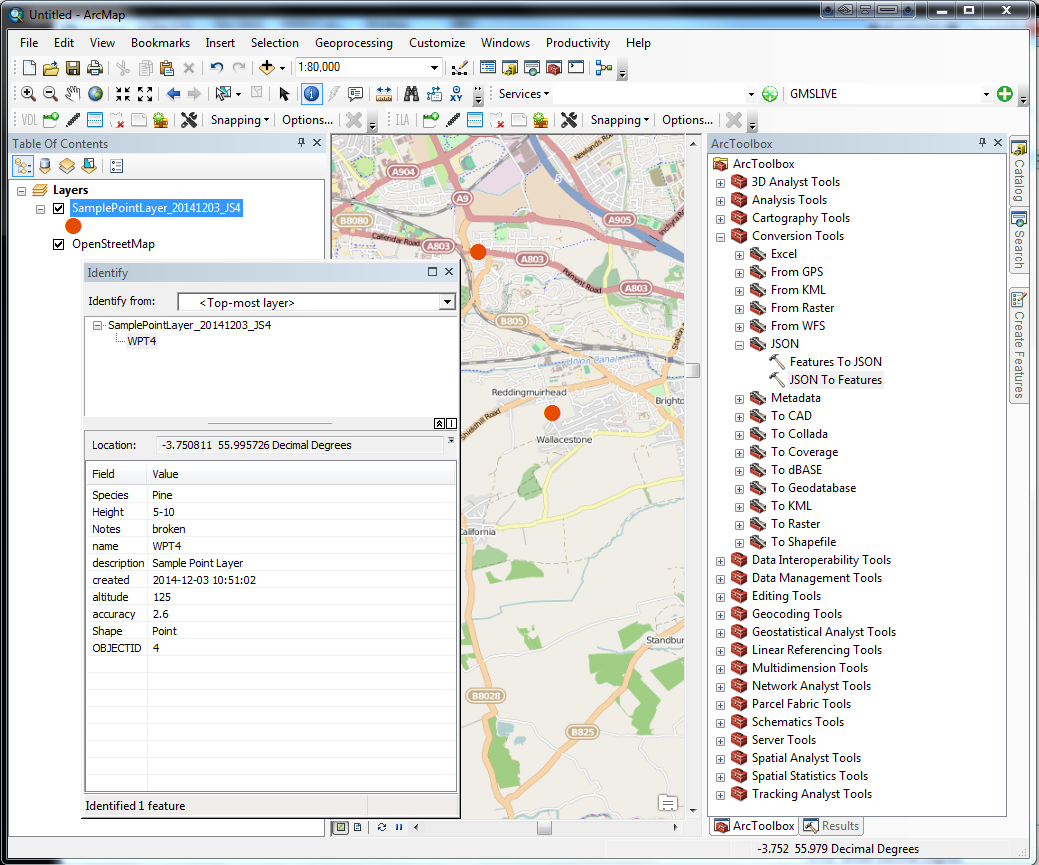Click Options on the Snapping toolbar
Screen dimensions: 1039x865
tap(307, 119)
